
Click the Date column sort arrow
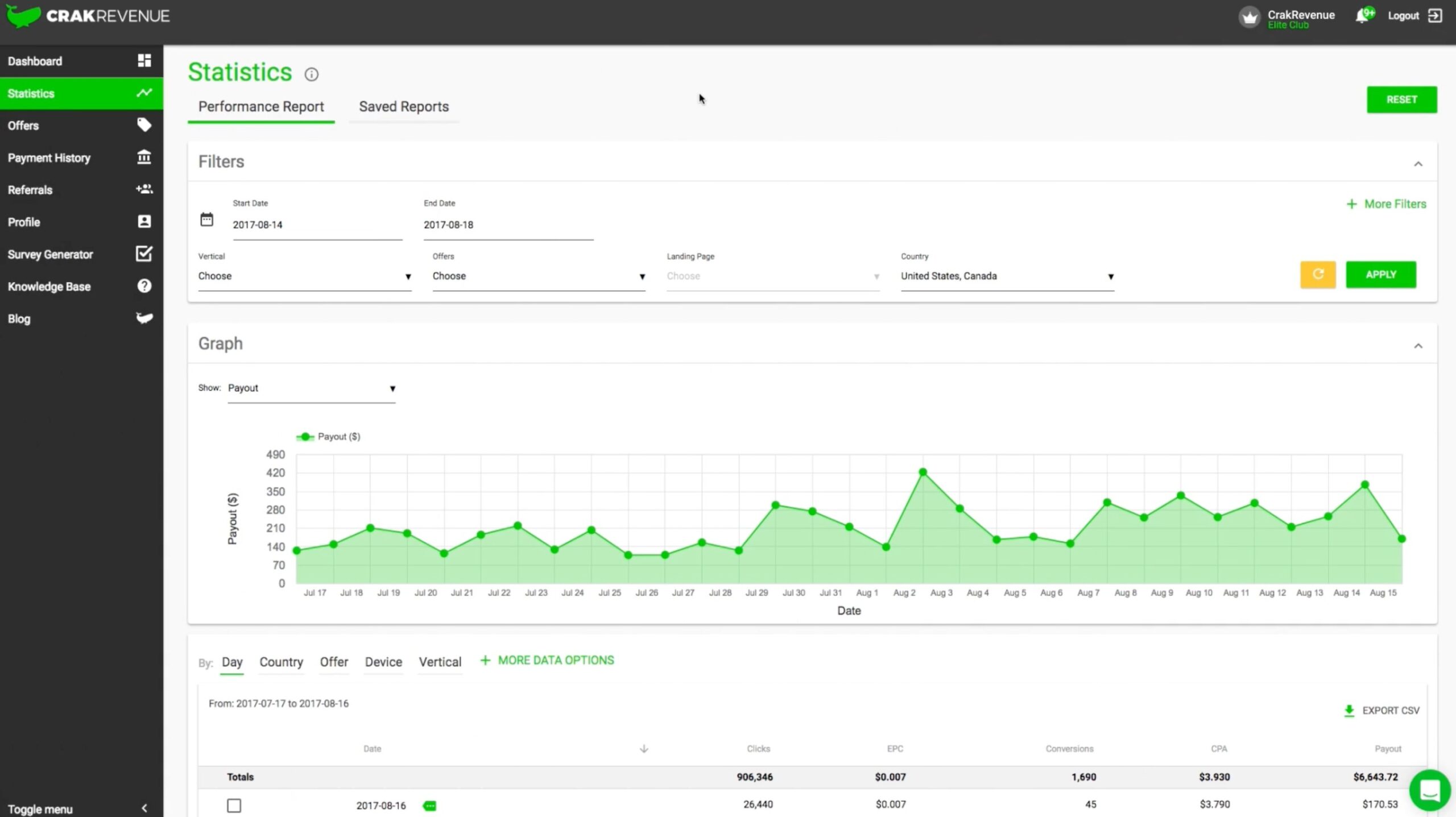[x=644, y=749]
